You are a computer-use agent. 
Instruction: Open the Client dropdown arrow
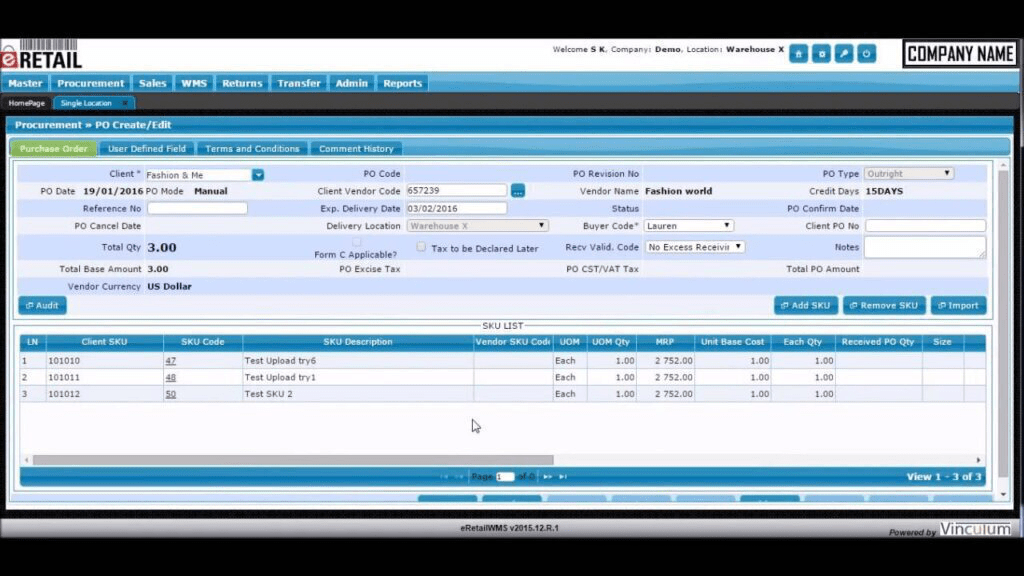[258, 175]
